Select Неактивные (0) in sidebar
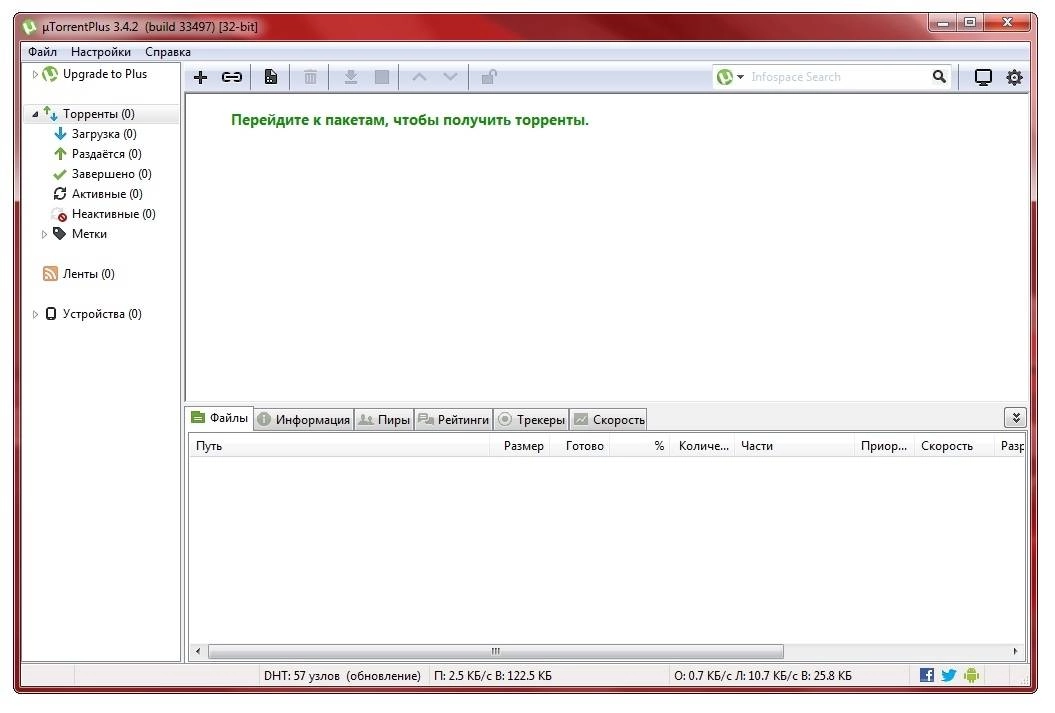This screenshot has height=713, width=1055. pyautogui.click(x=114, y=214)
